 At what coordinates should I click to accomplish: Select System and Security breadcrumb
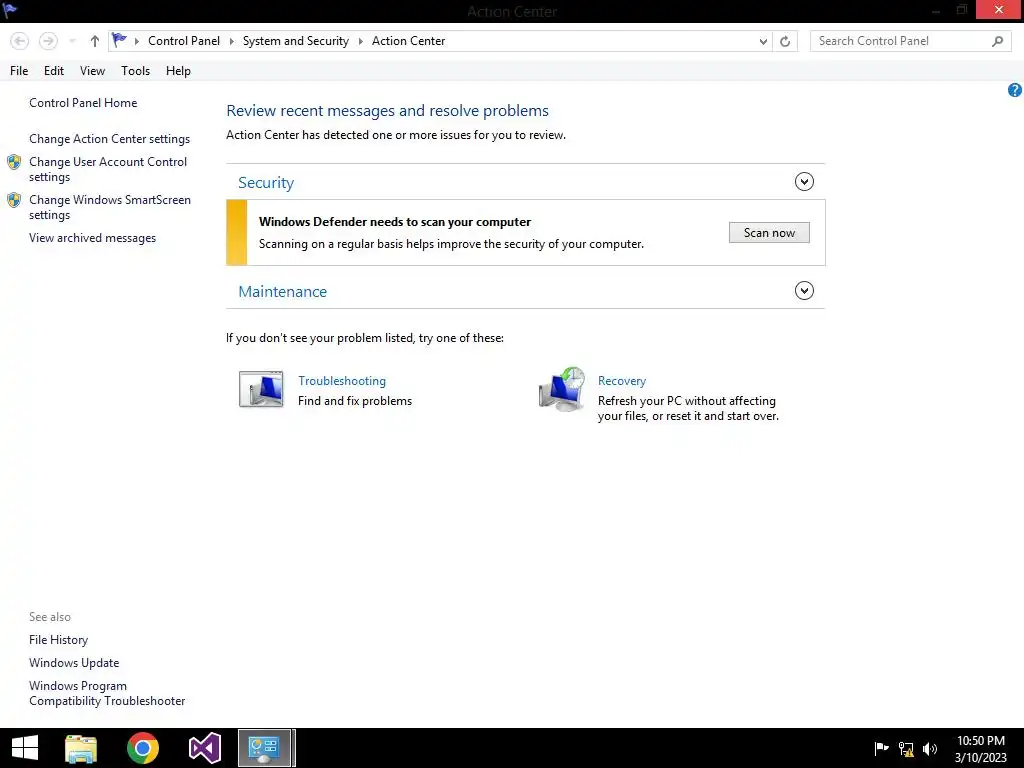(296, 40)
